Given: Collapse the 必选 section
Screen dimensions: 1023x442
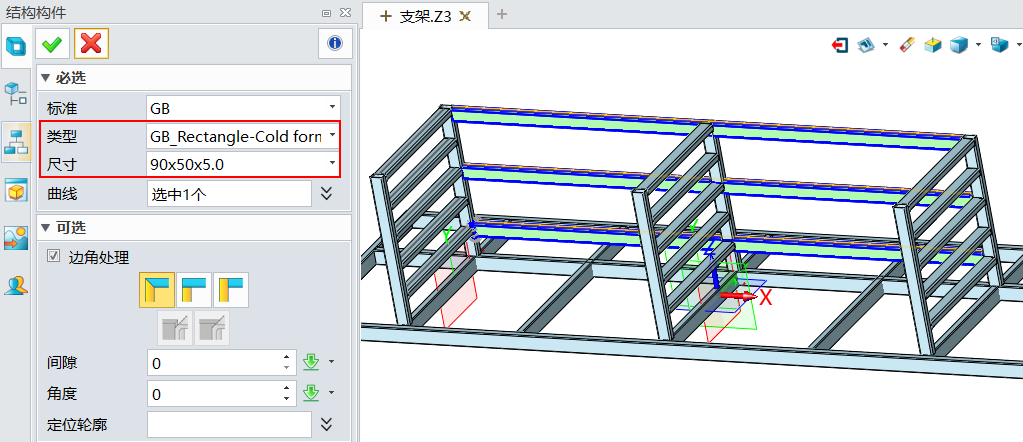Looking at the screenshot, I should [45, 78].
